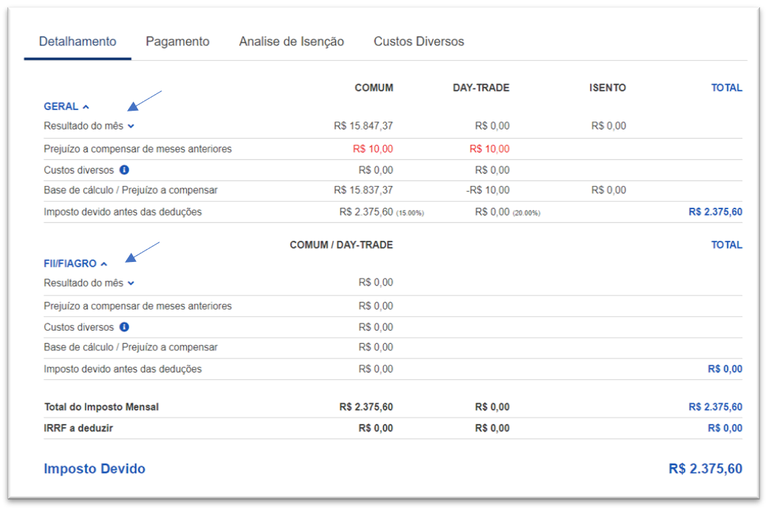
Task: Click the final Imposto Devido amount R$ 2.375,60
Action: (x=705, y=469)
